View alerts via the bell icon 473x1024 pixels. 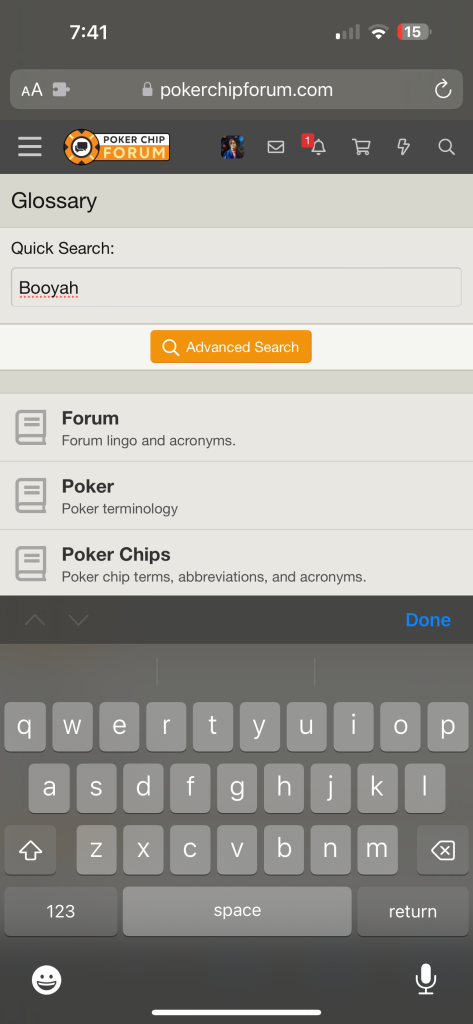point(318,148)
